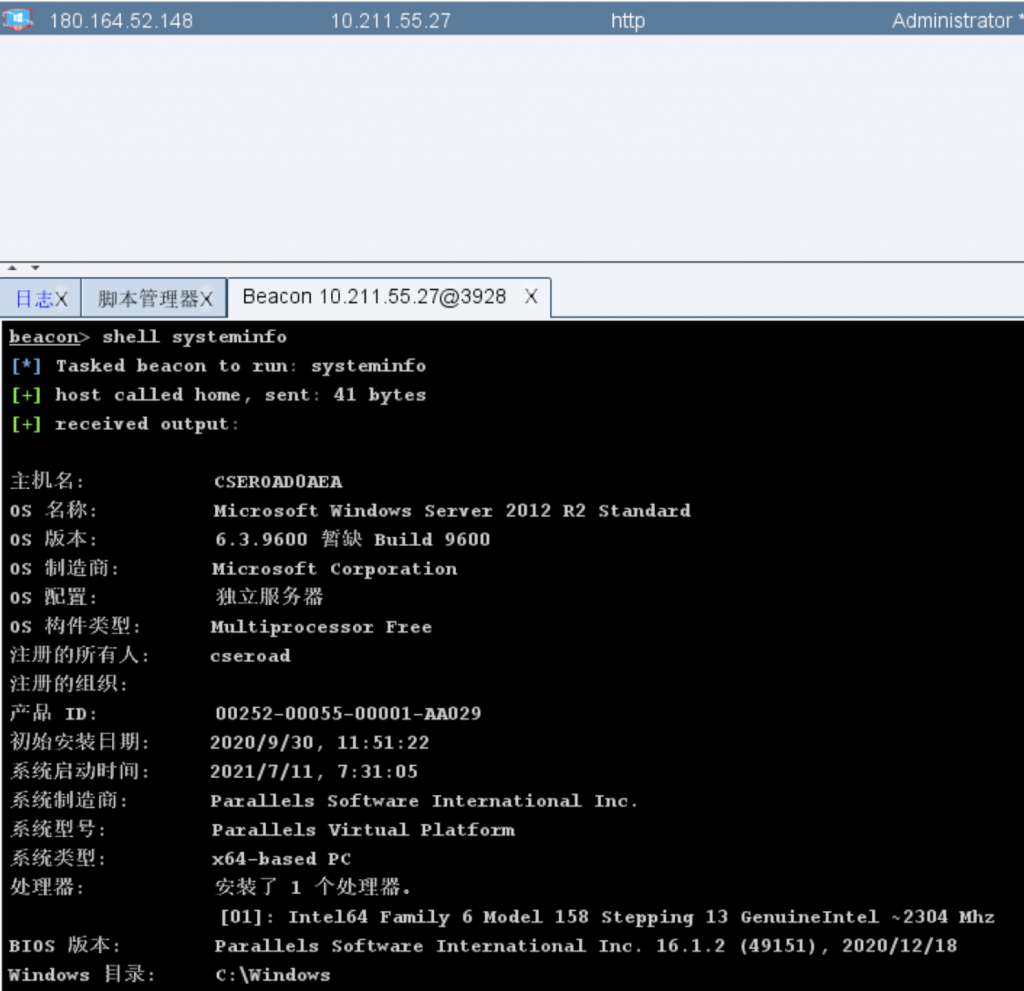The width and height of the screenshot is (1024, 991).
Task: Click 'Microsoft Windows Server 2012 R2 Standard' text
Action: [x=452, y=511]
